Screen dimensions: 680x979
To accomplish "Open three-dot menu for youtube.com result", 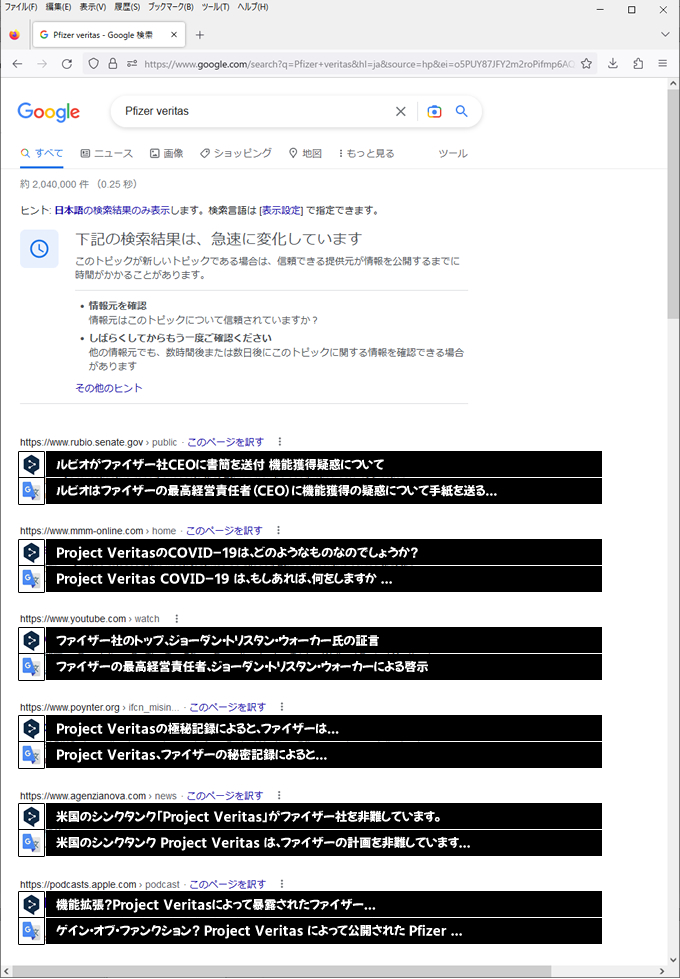I will 177,619.
